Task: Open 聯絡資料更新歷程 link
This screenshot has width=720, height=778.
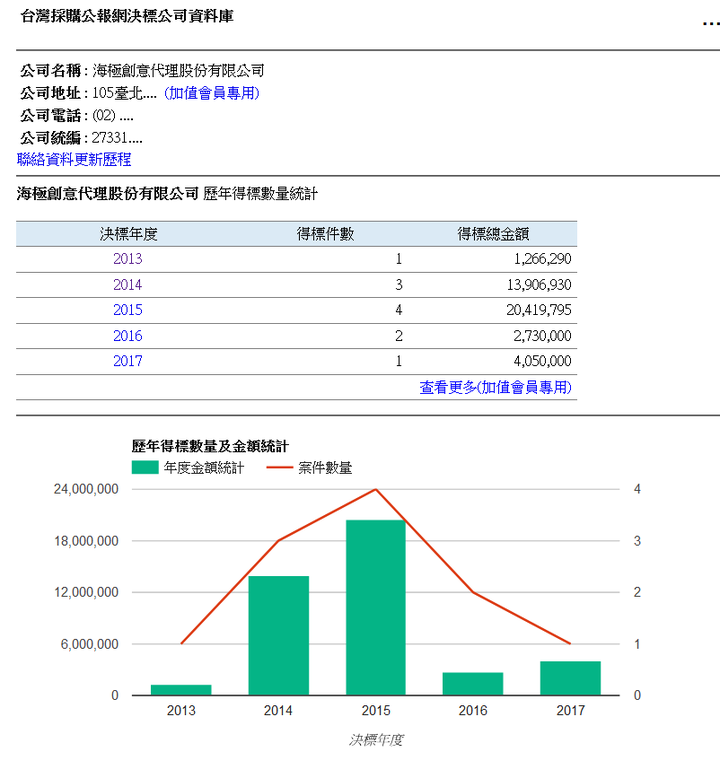Action: click(74, 159)
